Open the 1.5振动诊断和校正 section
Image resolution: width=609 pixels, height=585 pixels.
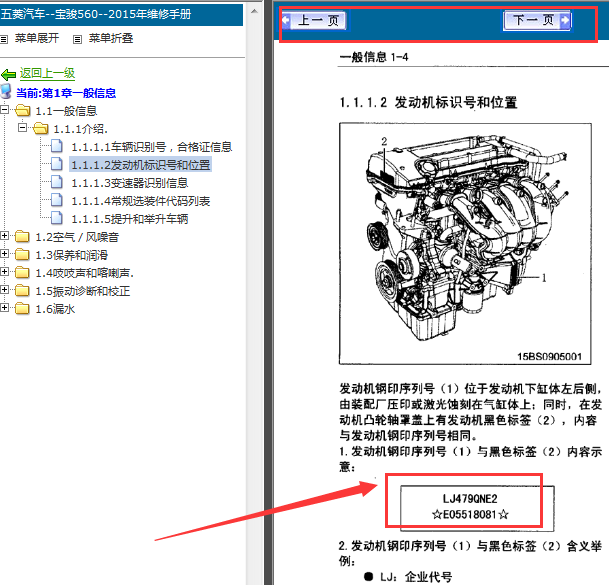83,291
